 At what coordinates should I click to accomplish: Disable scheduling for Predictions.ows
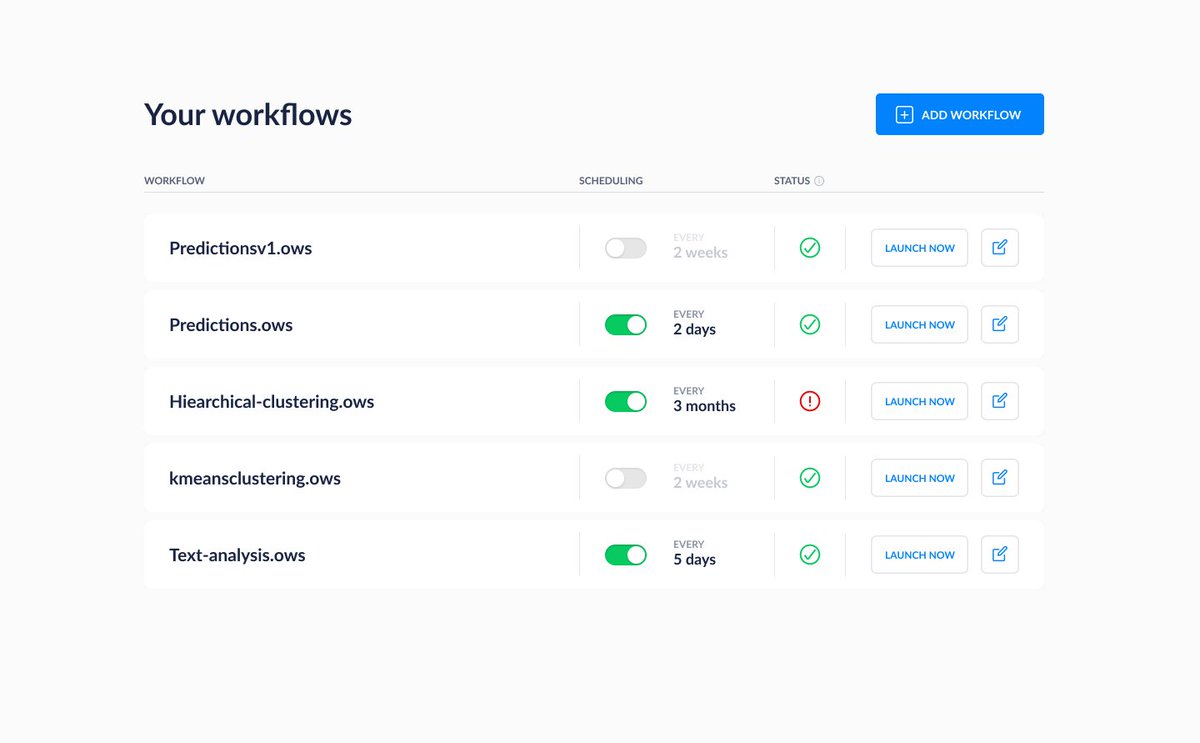(626, 325)
